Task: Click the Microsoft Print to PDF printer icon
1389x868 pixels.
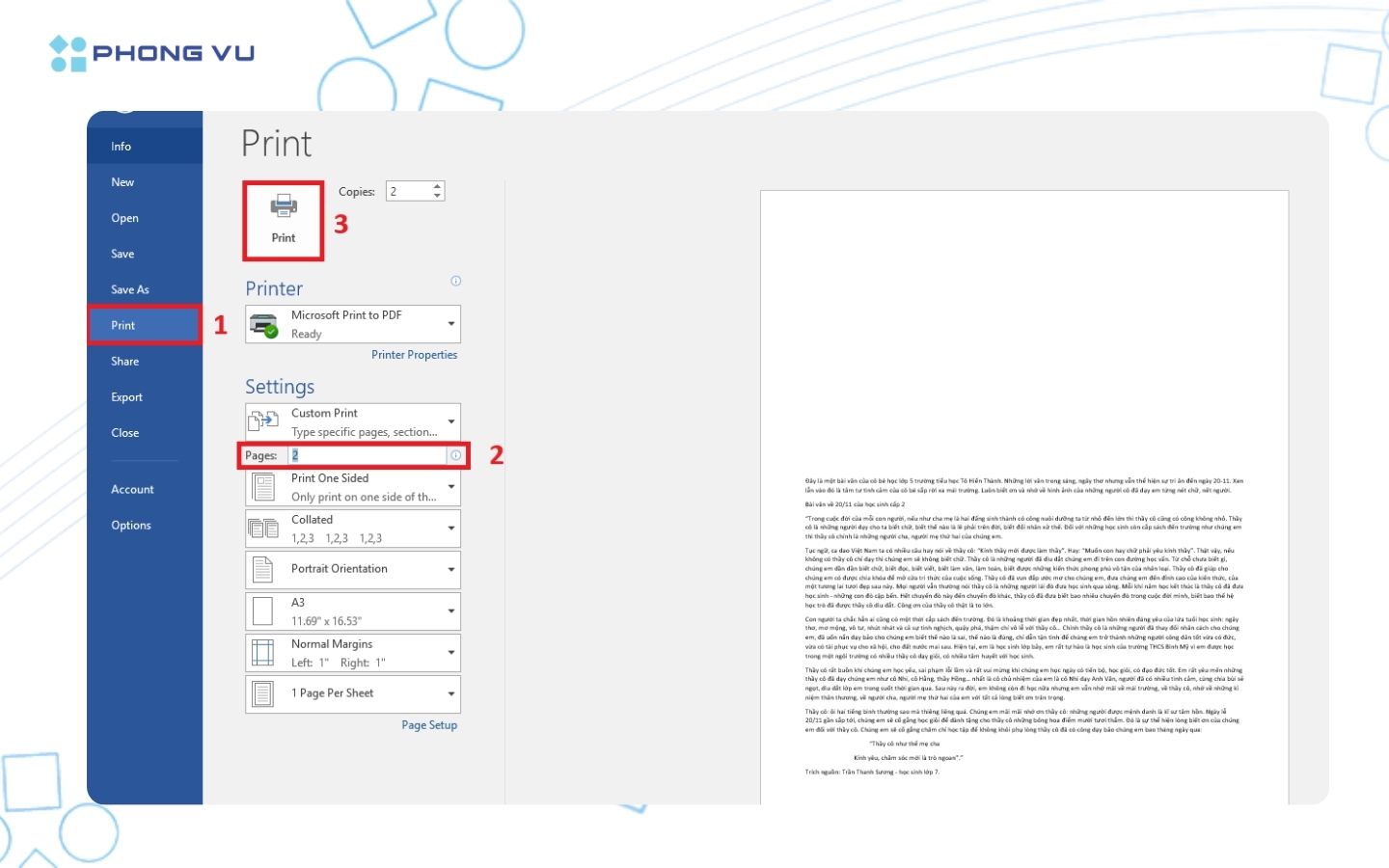Action: 264,325
